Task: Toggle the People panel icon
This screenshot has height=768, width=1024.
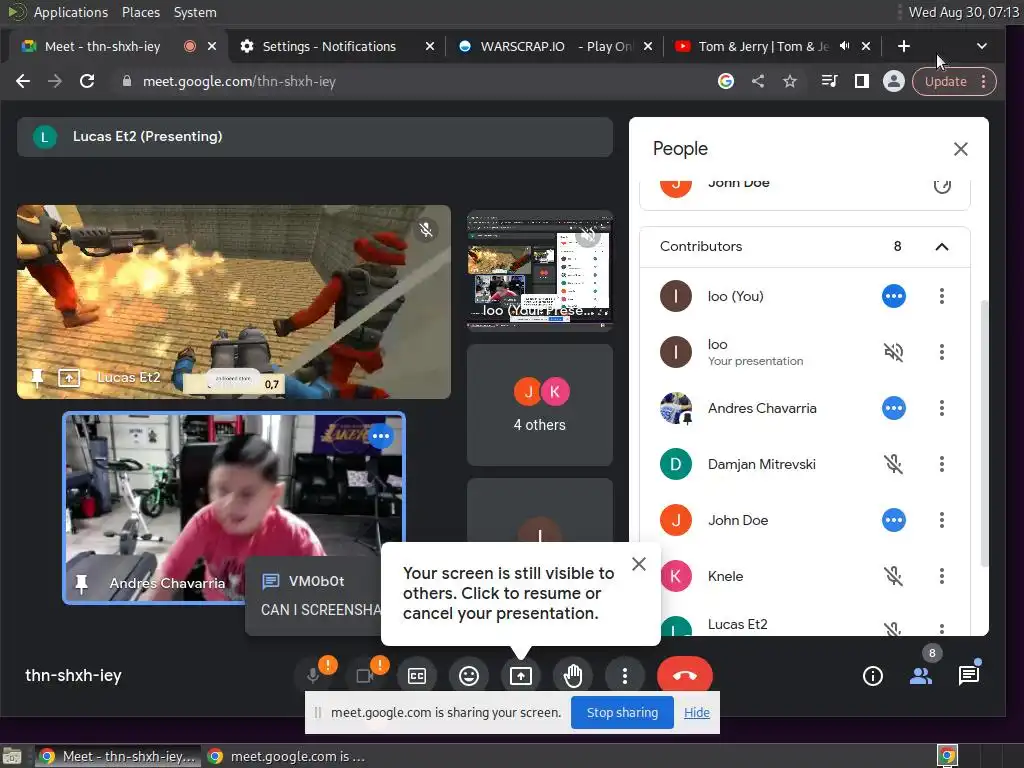Action: (921, 676)
